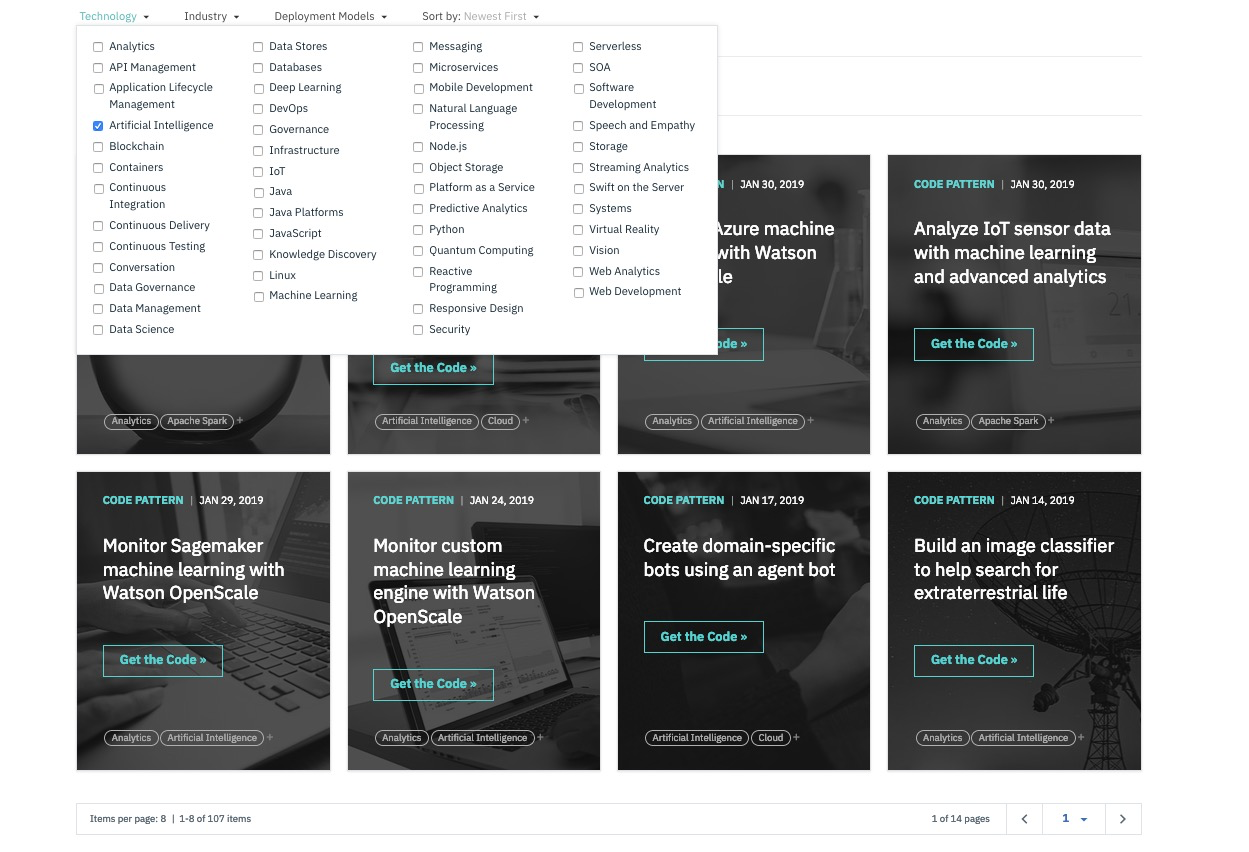Expand tags plus icon on IoT sensor card
This screenshot has height=852, width=1249.
[x=1051, y=421]
